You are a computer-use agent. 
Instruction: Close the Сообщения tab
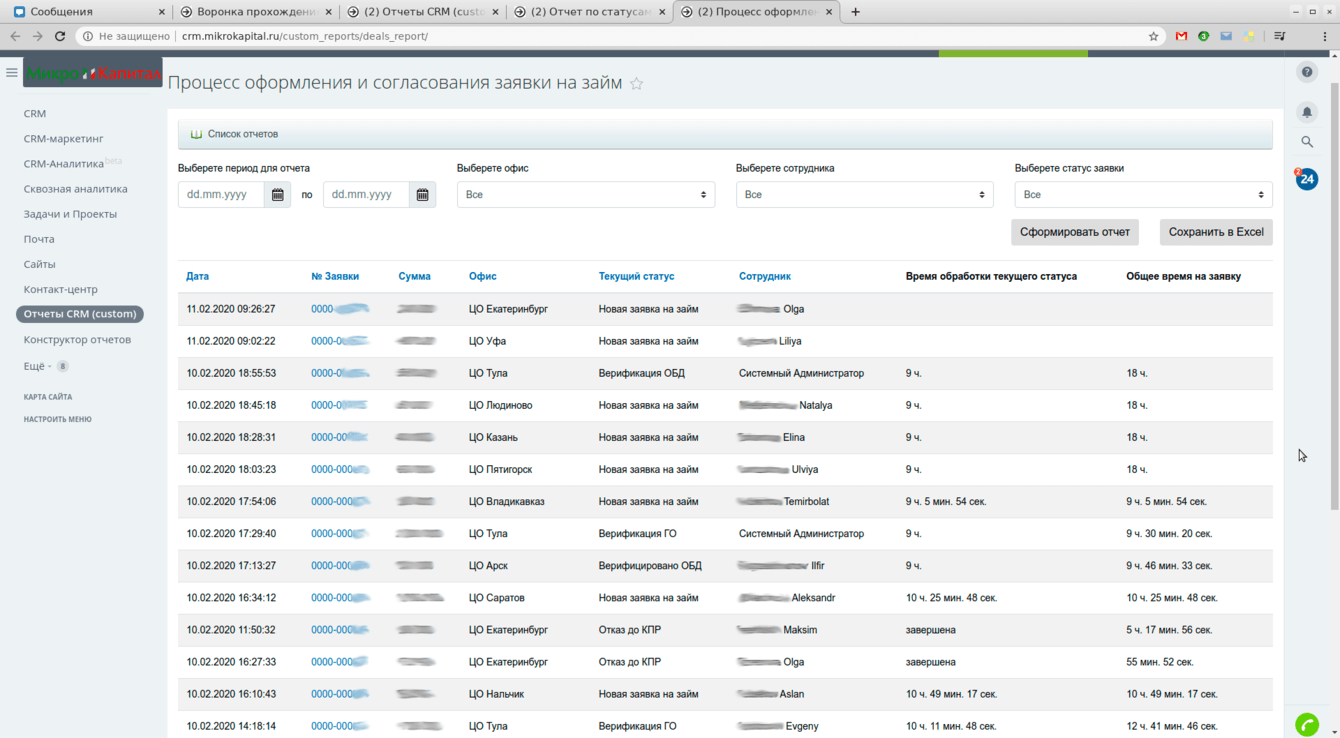pos(162,12)
